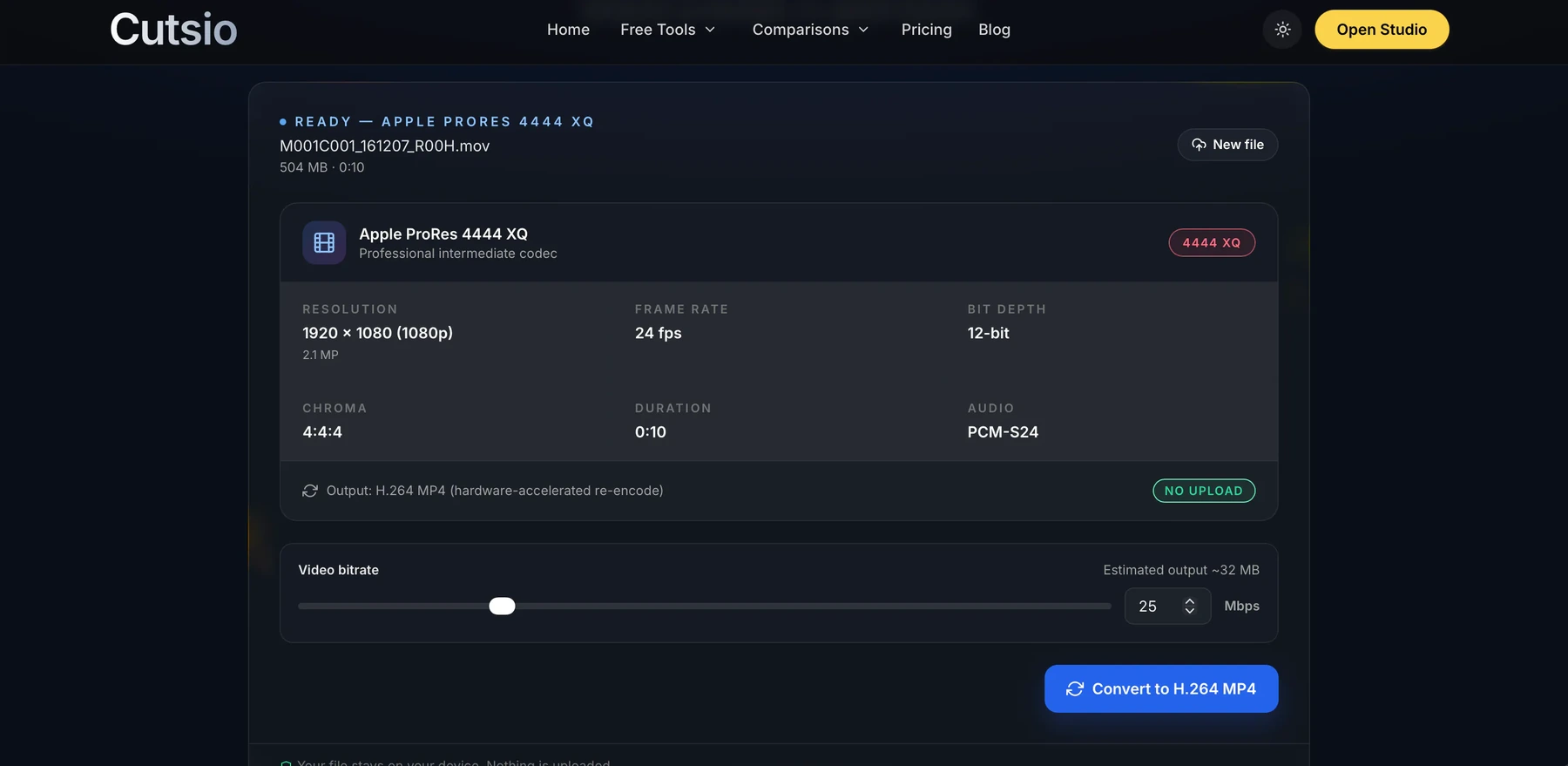Choose a New file to upload
The image size is (1568, 766).
[1227, 145]
